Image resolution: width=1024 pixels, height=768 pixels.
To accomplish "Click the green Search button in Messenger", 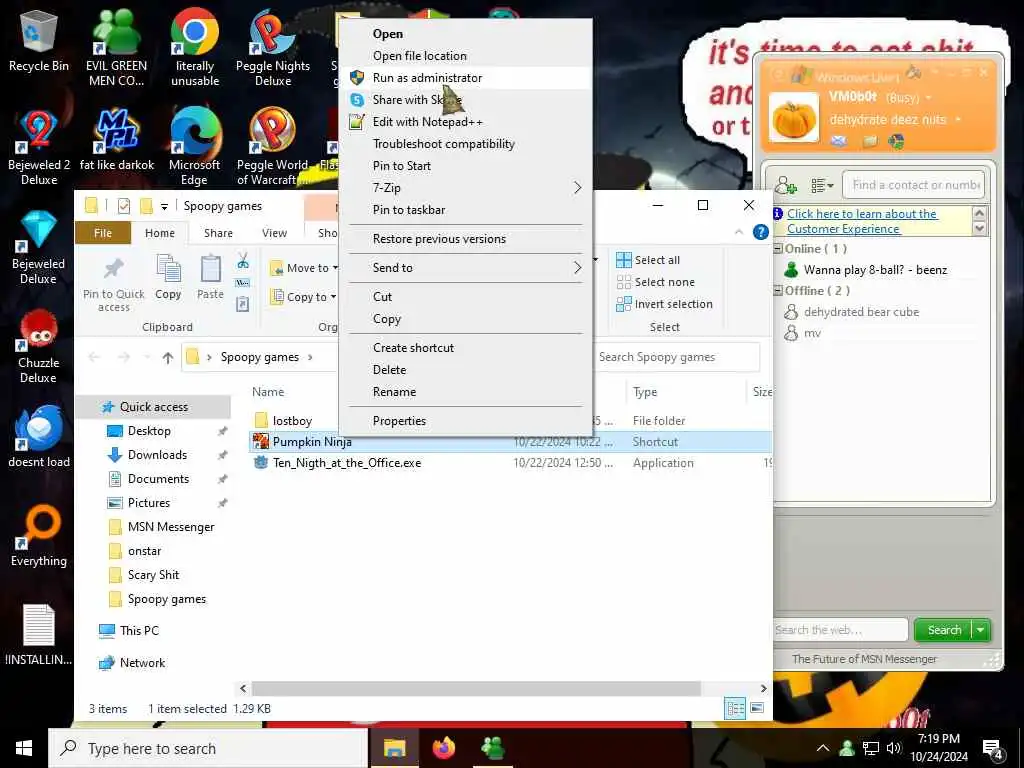I will (944, 630).
